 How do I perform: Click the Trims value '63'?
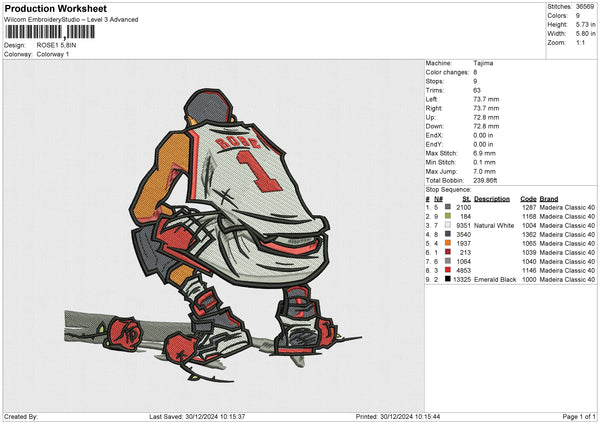(477, 90)
